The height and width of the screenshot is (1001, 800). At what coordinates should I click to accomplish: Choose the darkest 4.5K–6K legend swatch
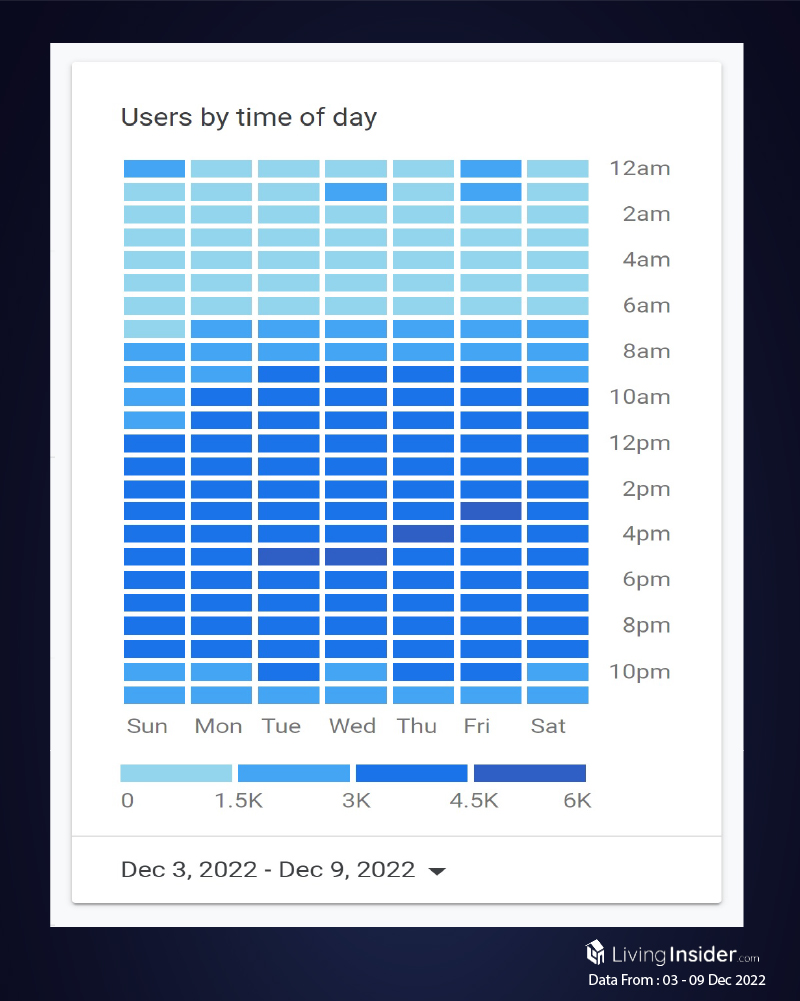coord(530,773)
